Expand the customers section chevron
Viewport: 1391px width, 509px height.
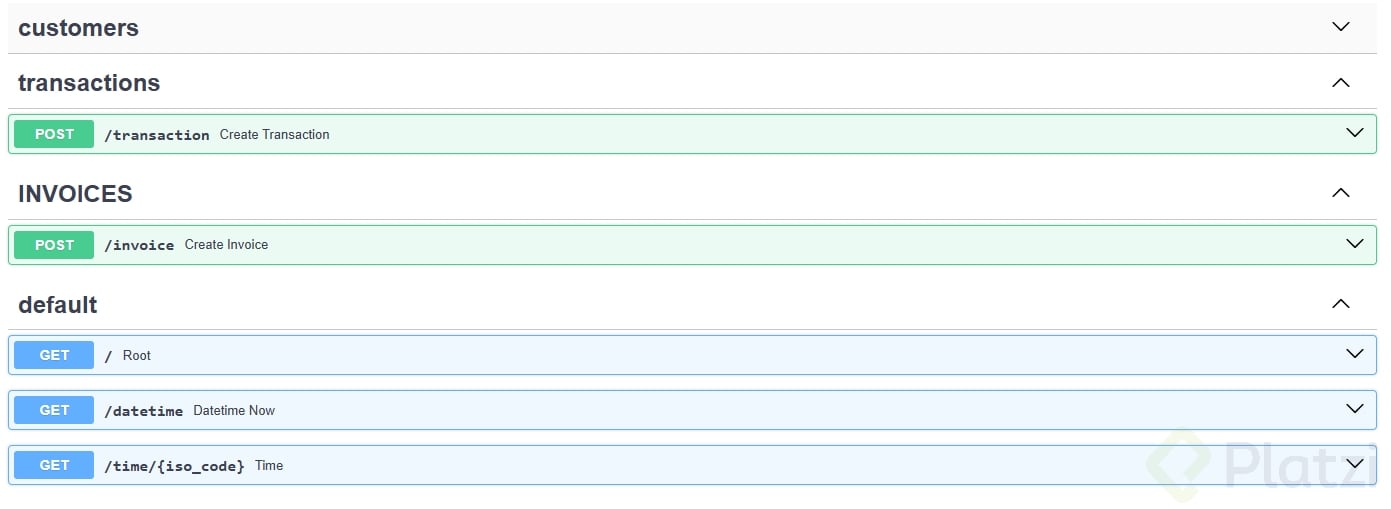(1341, 27)
